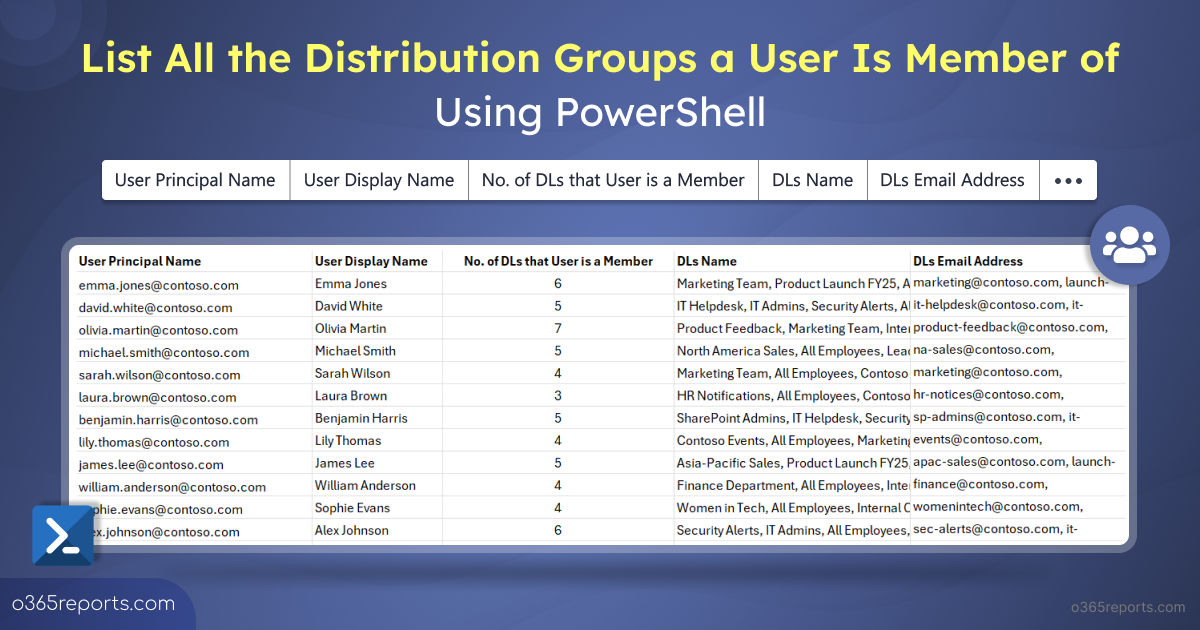Click the PowerShell logo icon
The image size is (1200, 630).
[63, 537]
